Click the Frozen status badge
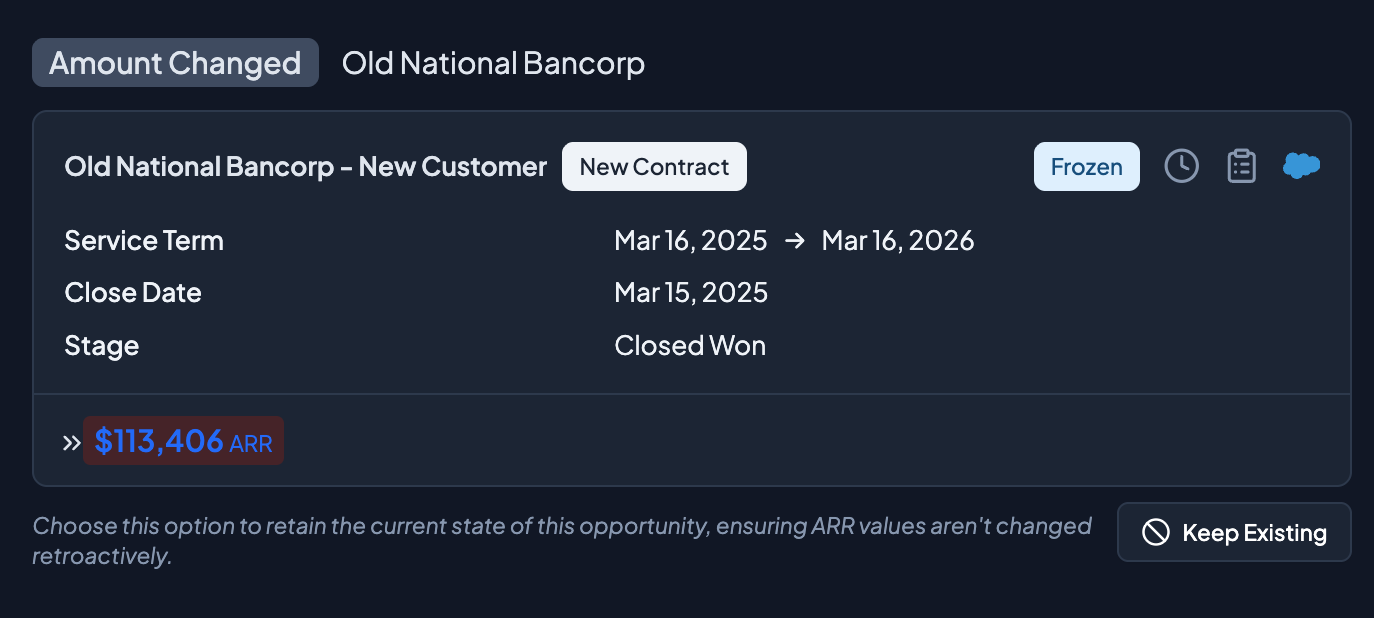The height and width of the screenshot is (618, 1374). (x=1086, y=167)
